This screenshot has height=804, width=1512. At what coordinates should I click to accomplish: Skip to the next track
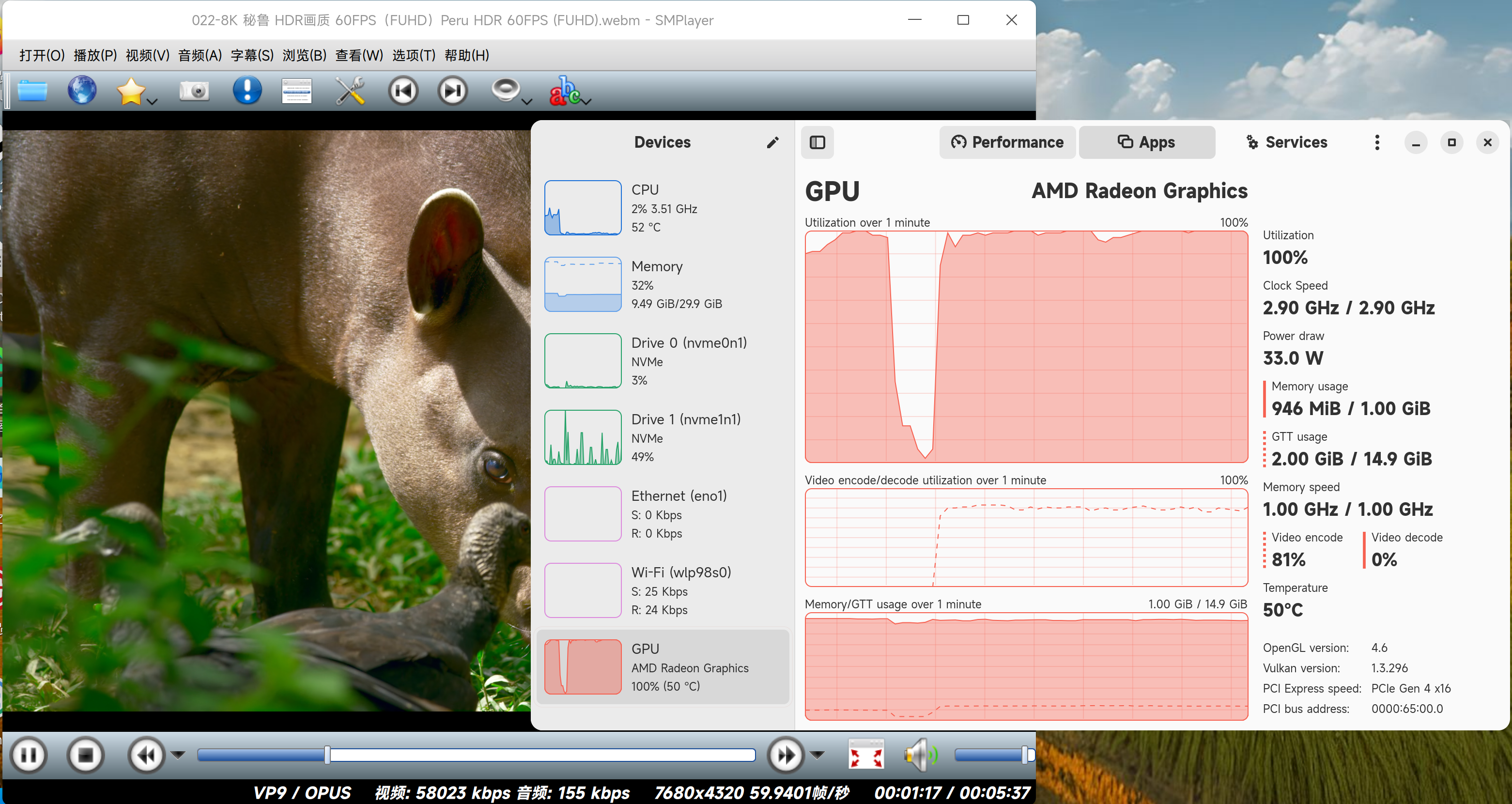click(x=452, y=91)
